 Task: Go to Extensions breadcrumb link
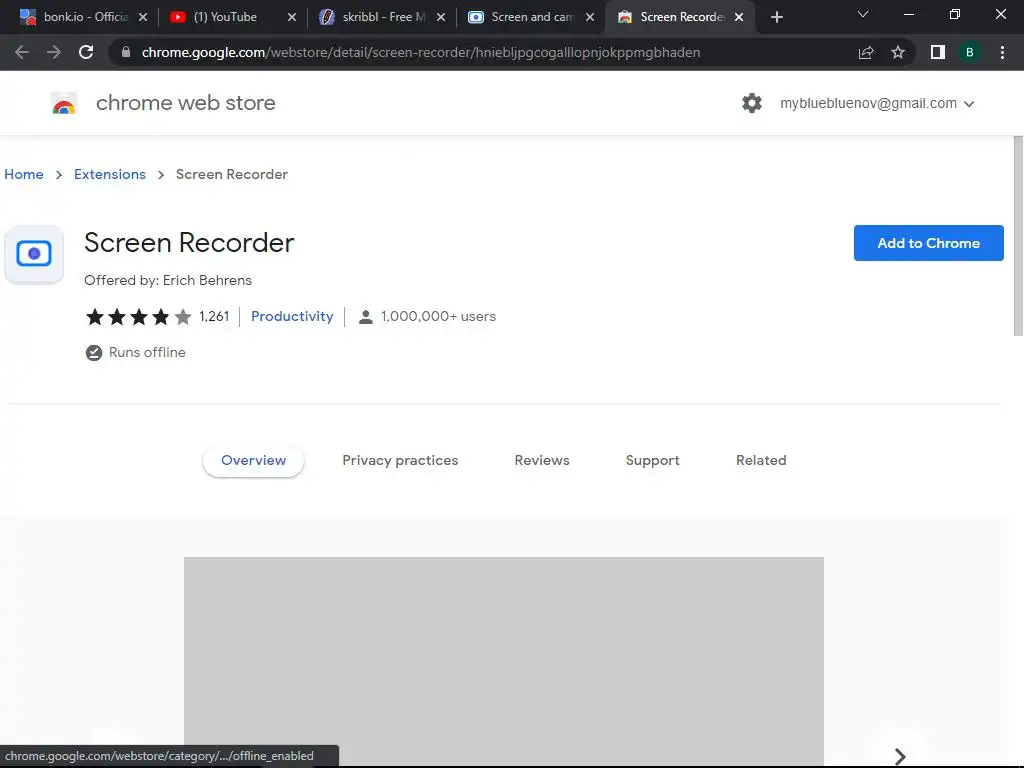pos(110,174)
